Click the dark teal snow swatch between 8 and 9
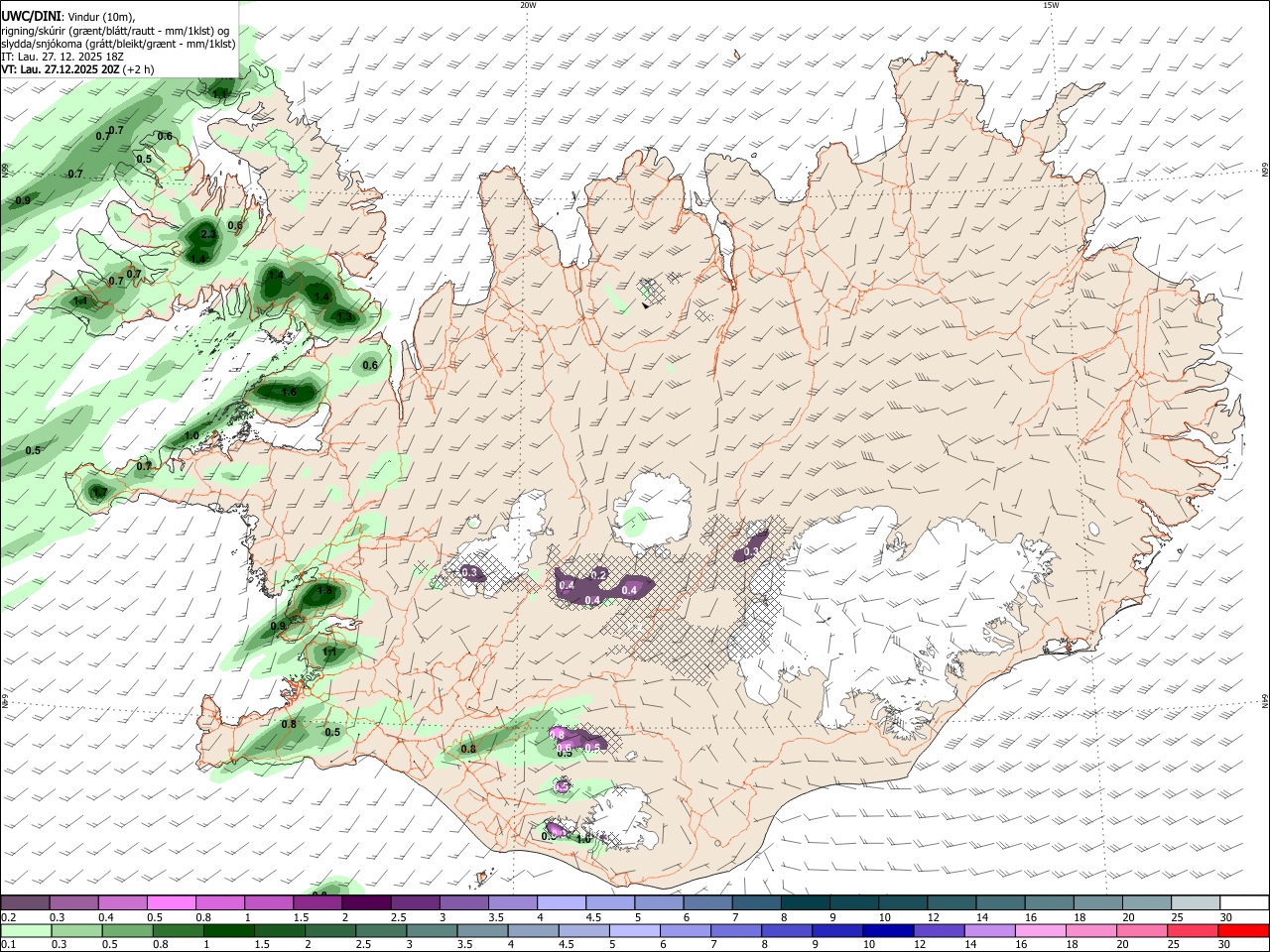This screenshot has height=952, width=1270. coord(807,902)
